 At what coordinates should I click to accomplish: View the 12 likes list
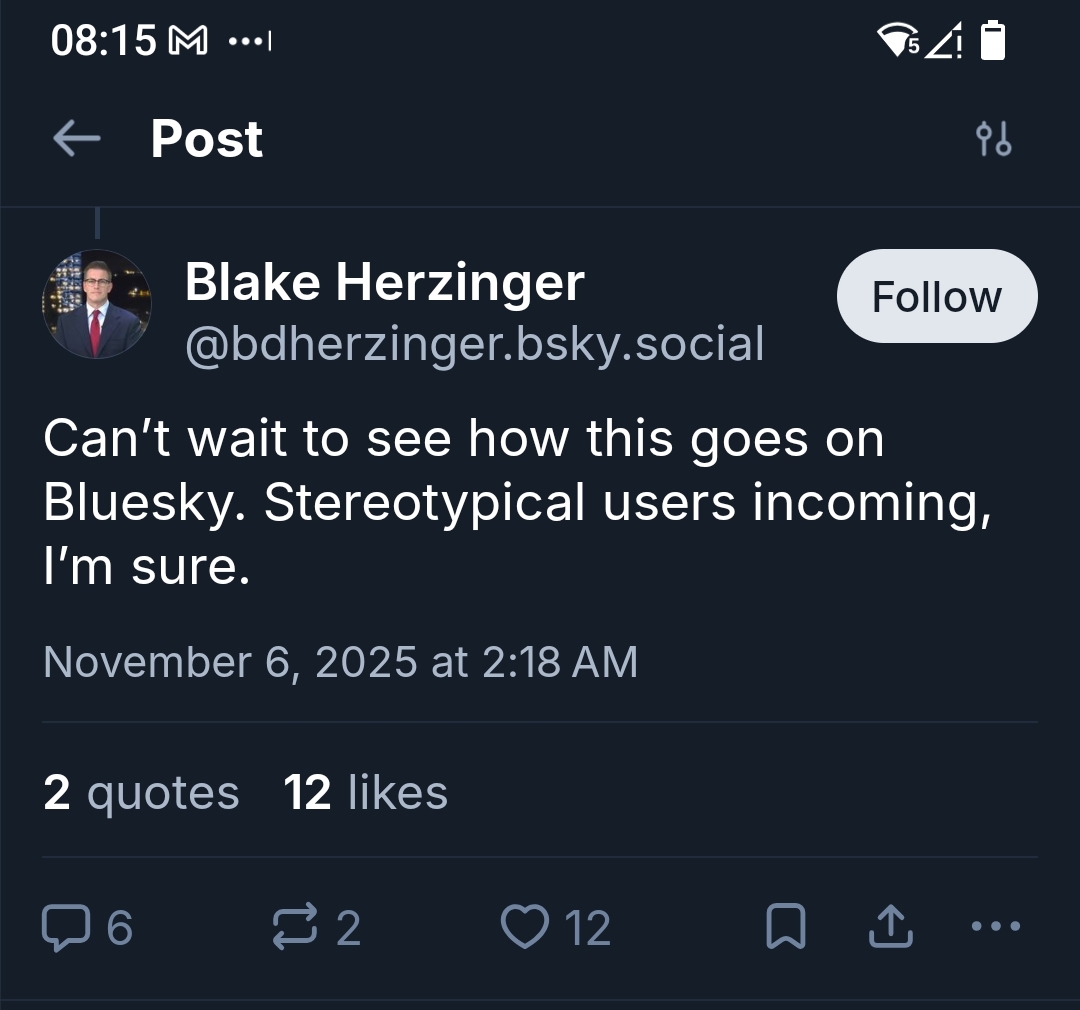point(365,793)
